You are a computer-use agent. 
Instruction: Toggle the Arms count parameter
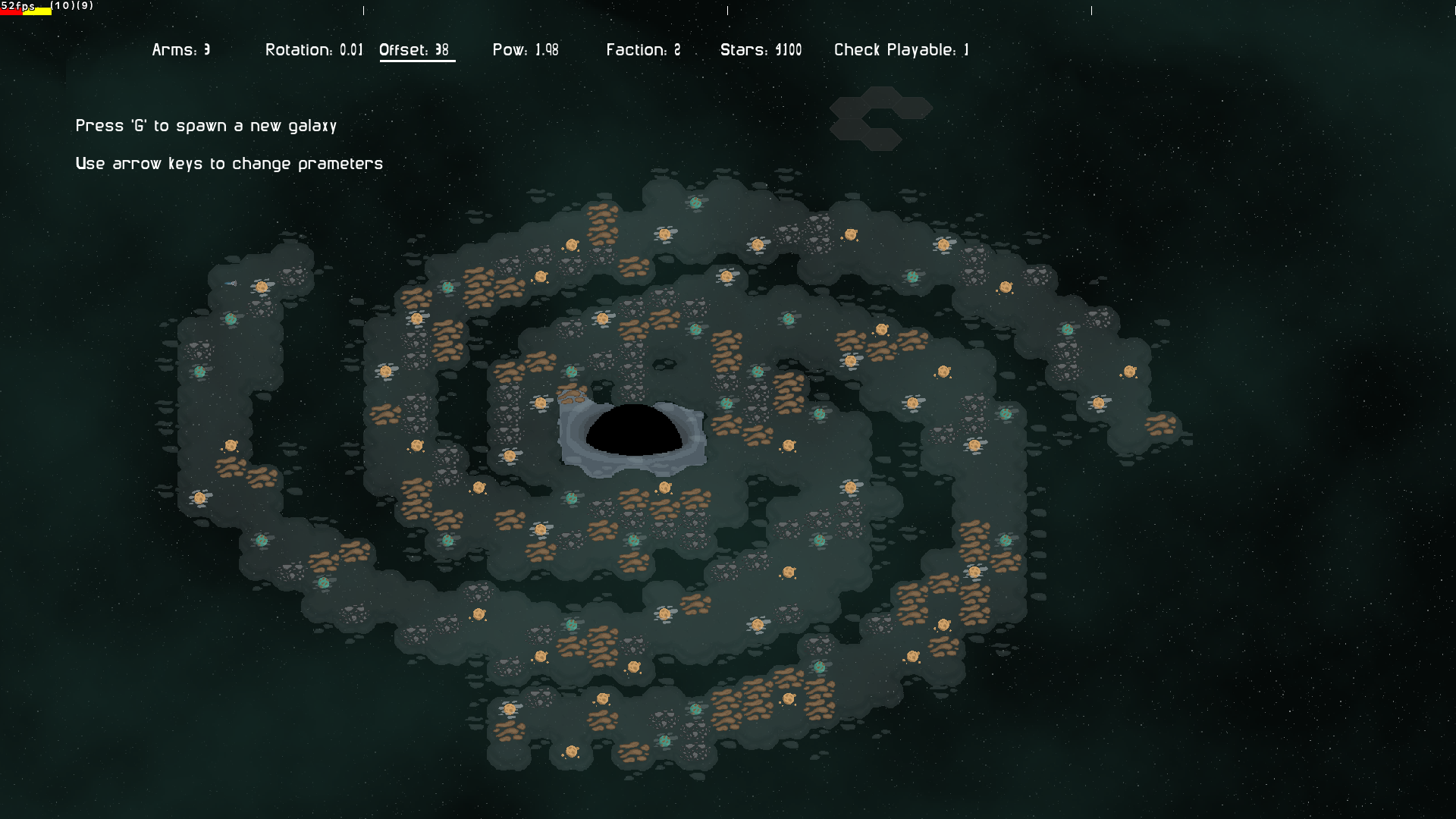pyautogui.click(x=181, y=49)
